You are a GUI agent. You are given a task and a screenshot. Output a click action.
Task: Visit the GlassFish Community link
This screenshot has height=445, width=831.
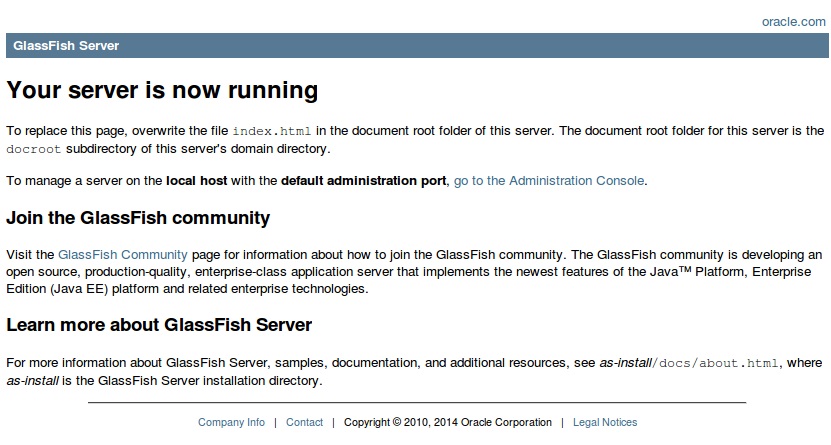122,255
